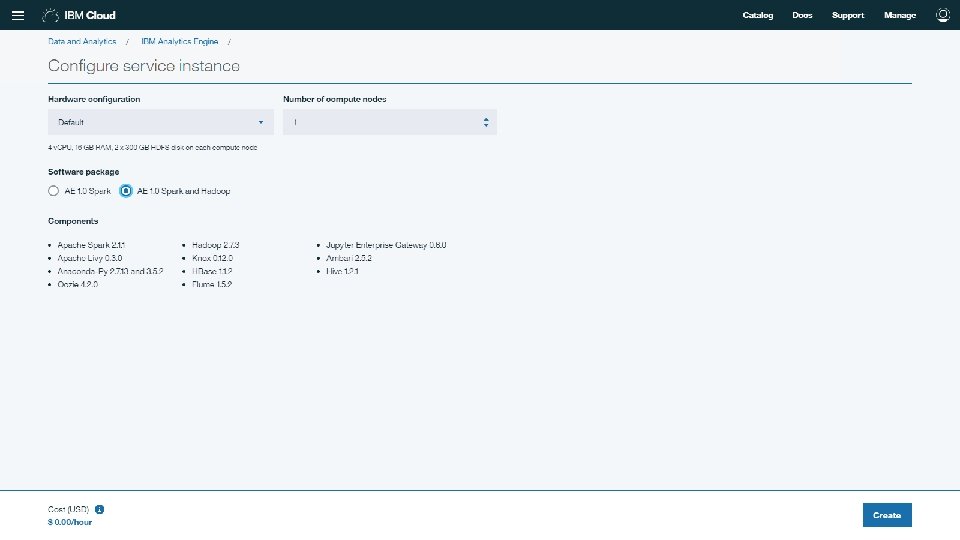This screenshot has width=960, height=540.
Task: Click the Configure service instance heading
Action: point(144,66)
